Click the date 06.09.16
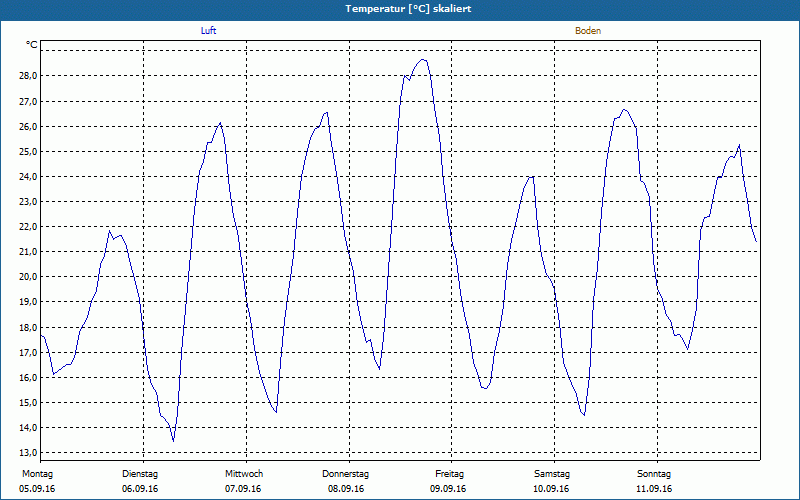Viewport: 800px width, 500px height. 140,489
